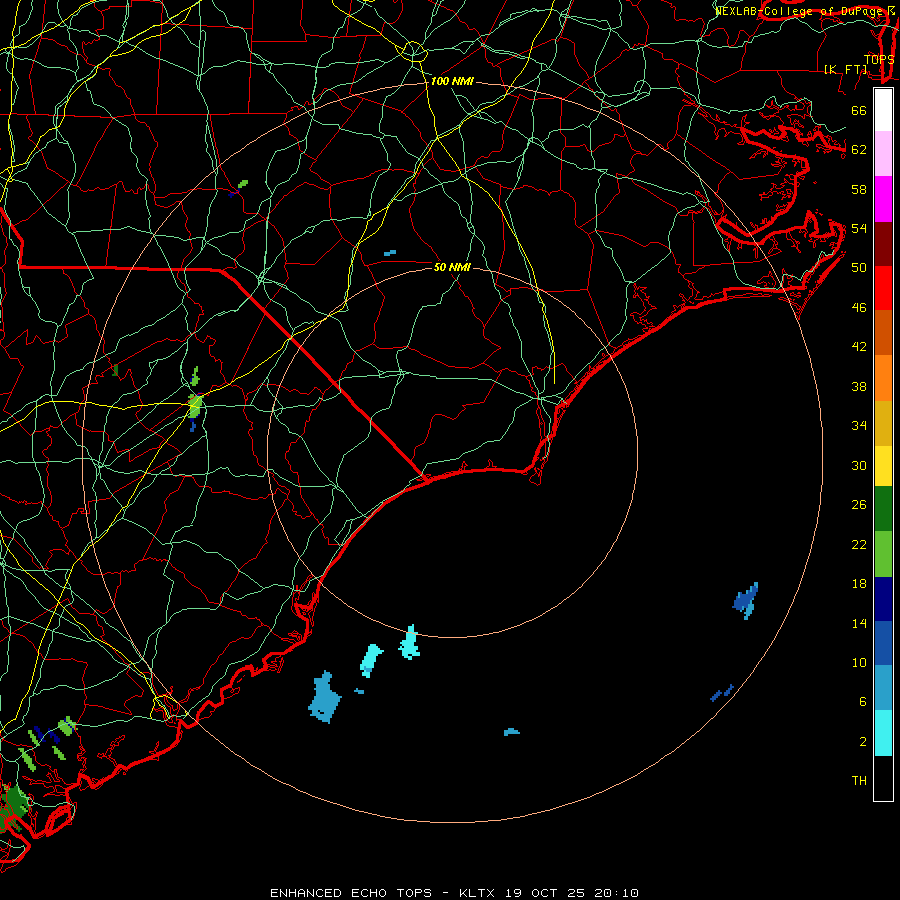Click the TOPS legend heading
This screenshot has width=900, height=900.
879,59
